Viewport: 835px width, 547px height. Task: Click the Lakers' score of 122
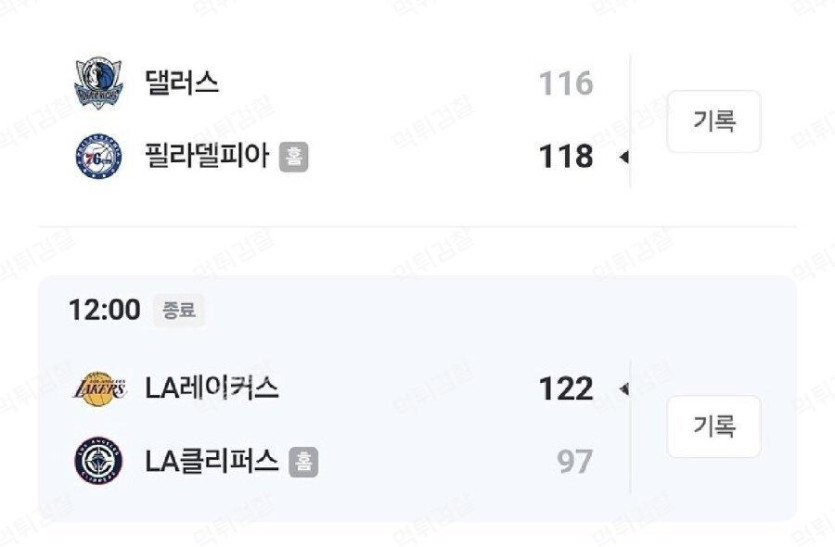[566, 388]
